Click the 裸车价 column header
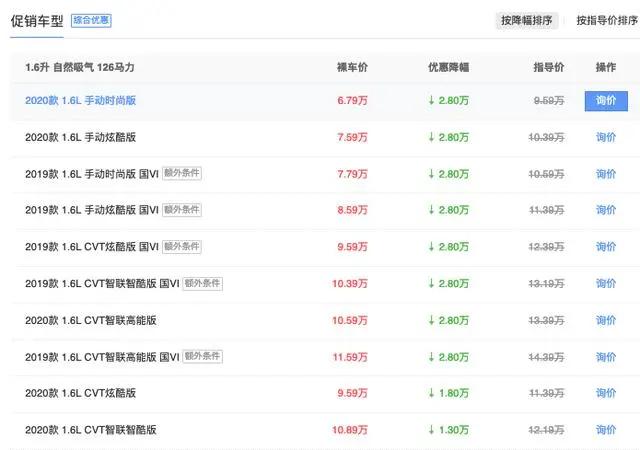Screen dimensions: 640x450 click(x=352, y=67)
